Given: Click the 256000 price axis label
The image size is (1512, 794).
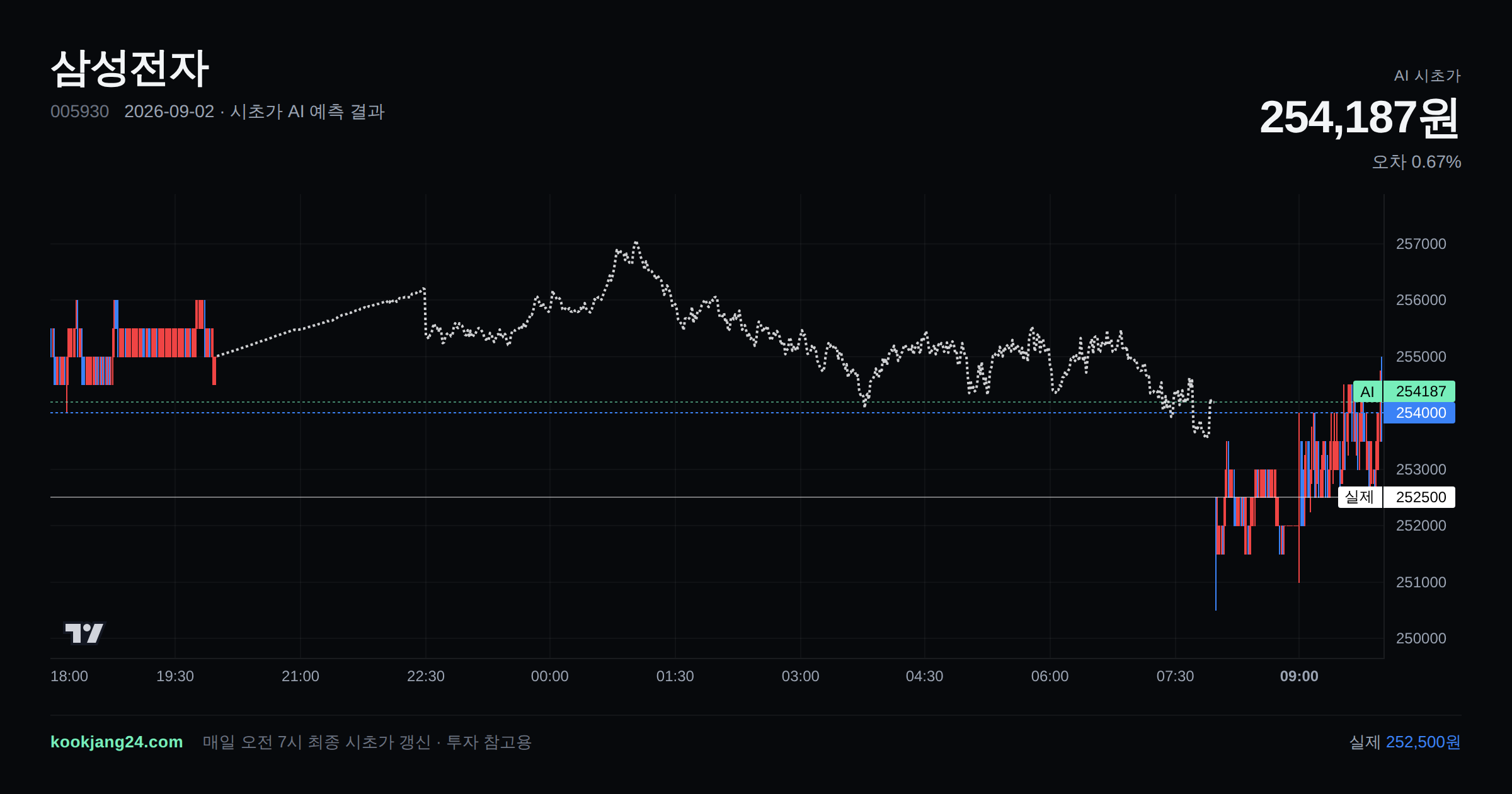Looking at the screenshot, I should click(1421, 300).
